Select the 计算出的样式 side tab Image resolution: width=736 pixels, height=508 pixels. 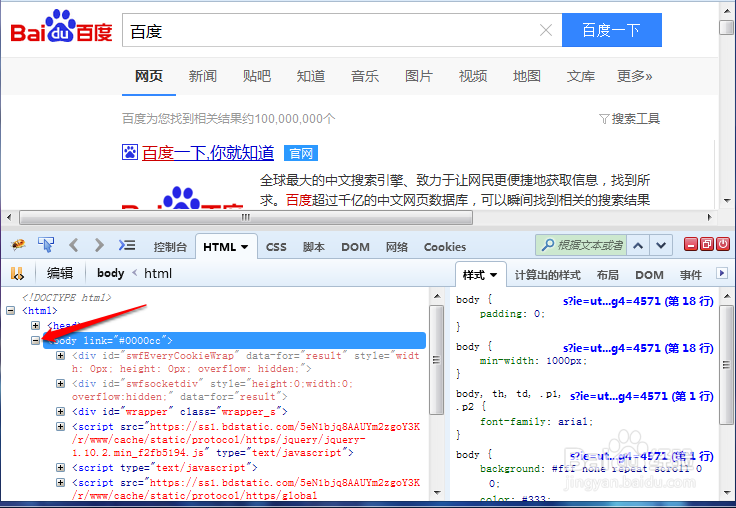(x=547, y=275)
